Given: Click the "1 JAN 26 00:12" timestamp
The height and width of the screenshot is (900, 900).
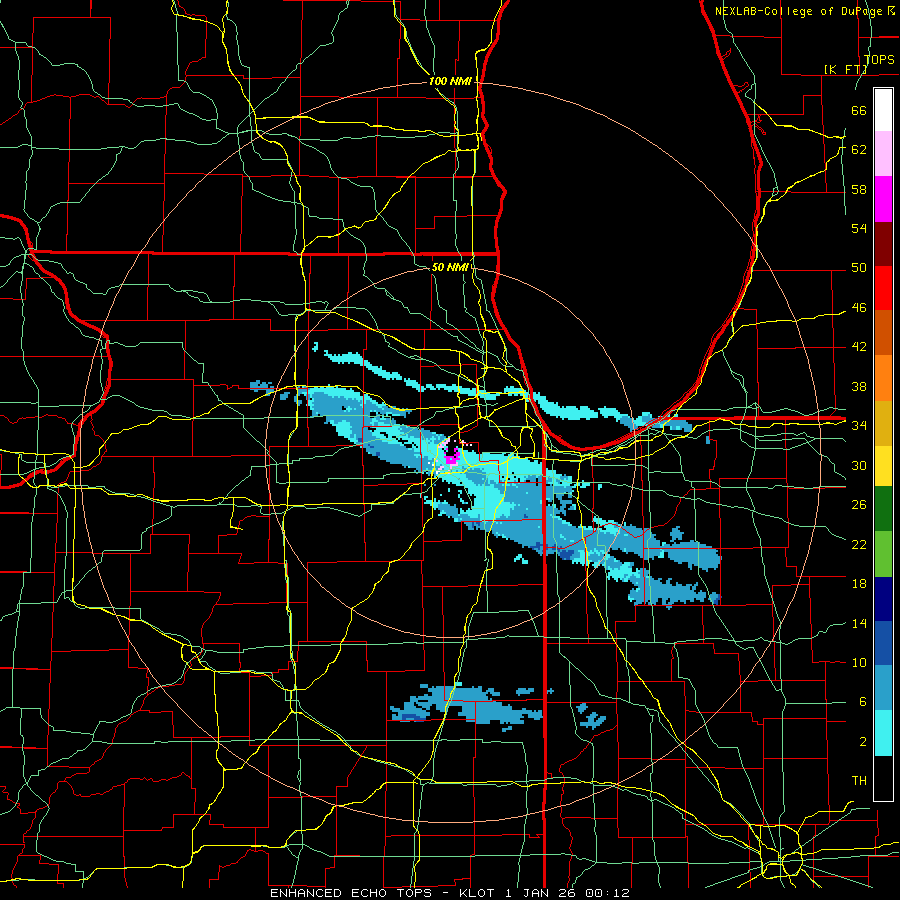Looking at the screenshot, I should click(x=567, y=893).
